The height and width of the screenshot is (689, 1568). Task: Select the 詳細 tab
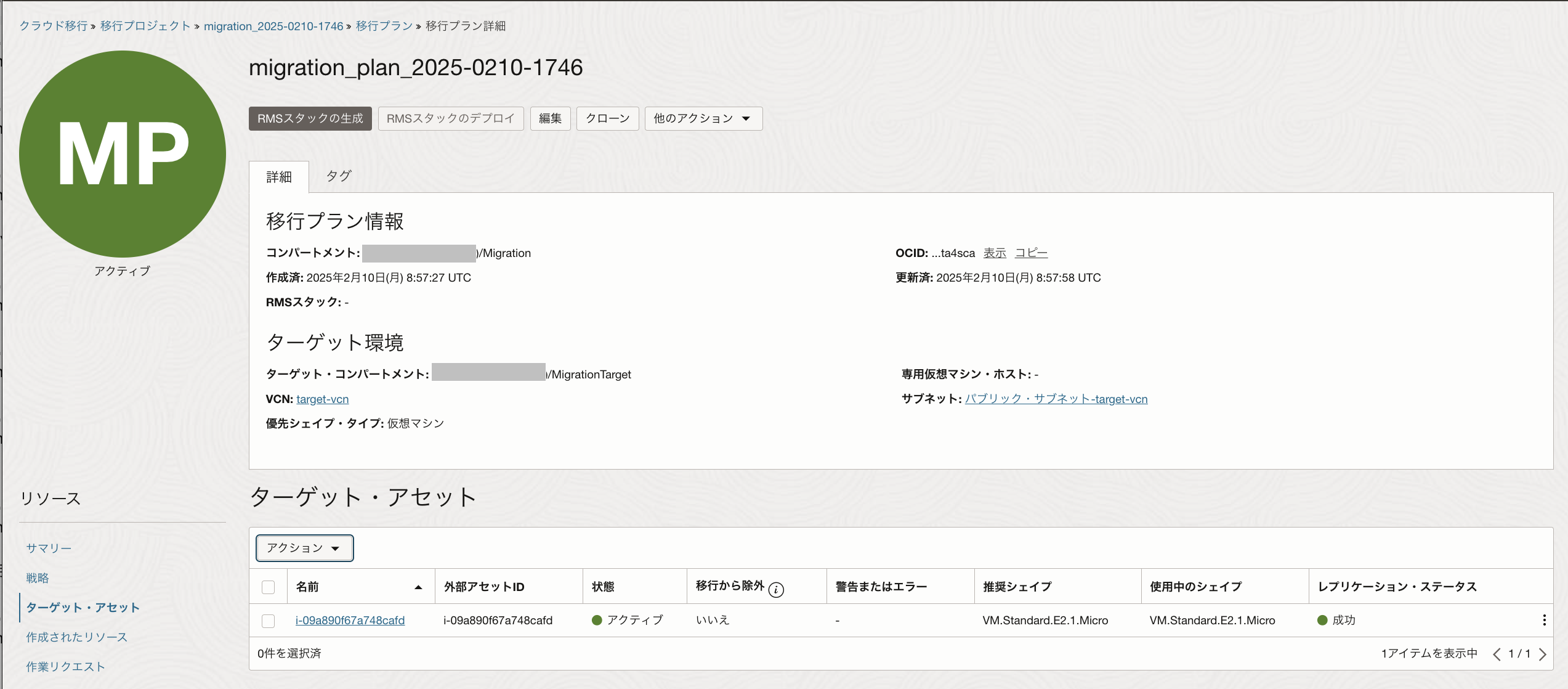[x=279, y=177]
